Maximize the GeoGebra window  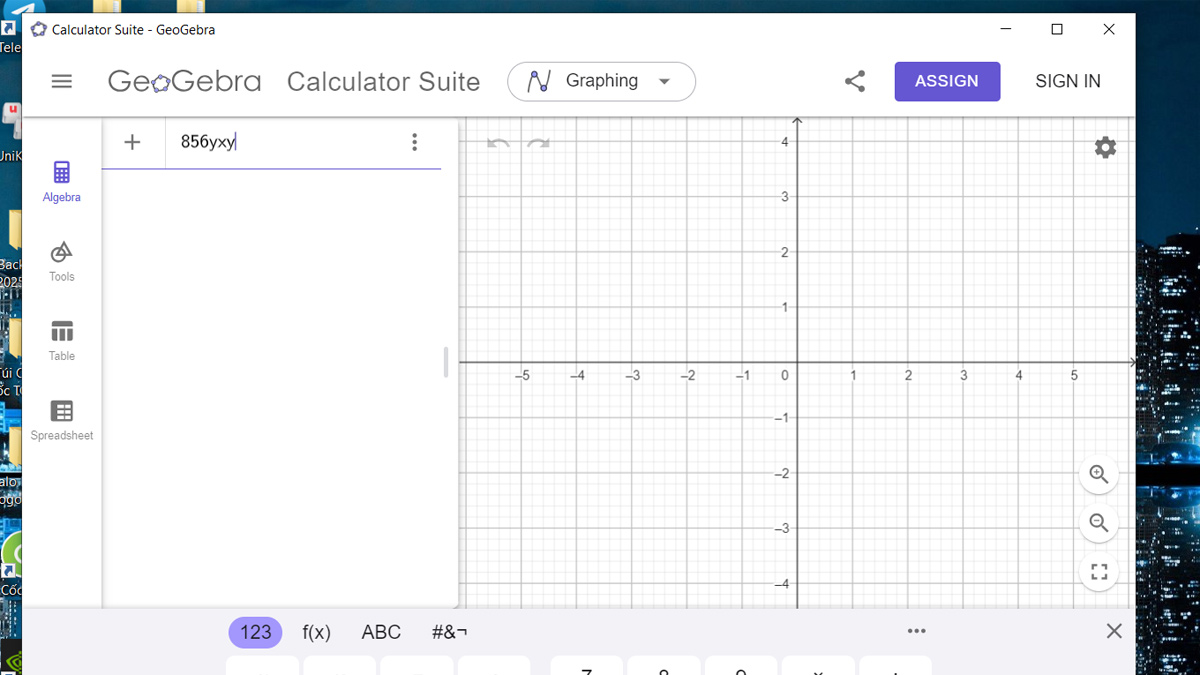pyautogui.click(x=1057, y=29)
